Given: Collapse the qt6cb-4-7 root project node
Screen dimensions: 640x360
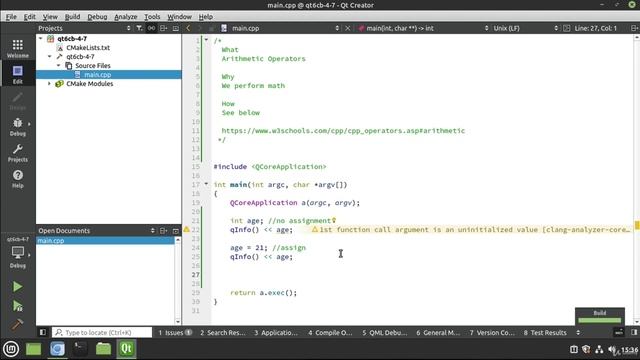Looking at the screenshot, I should (40, 38).
